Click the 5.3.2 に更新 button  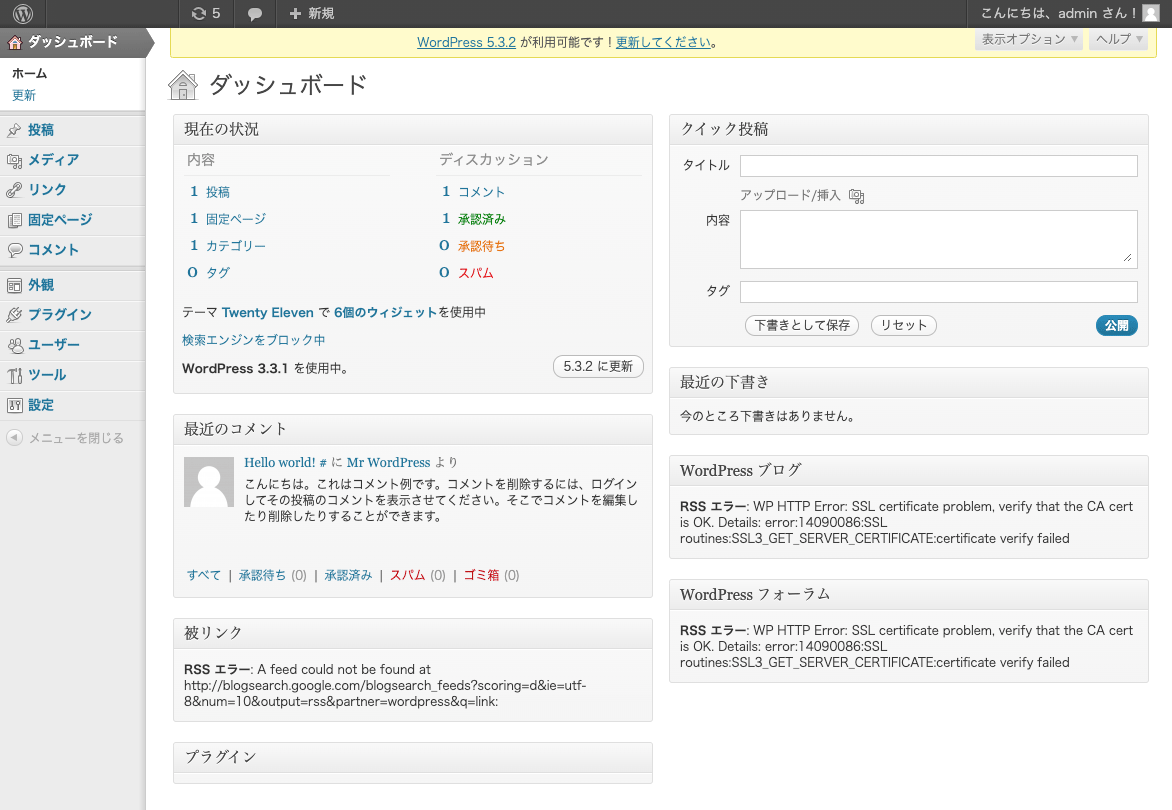click(598, 366)
